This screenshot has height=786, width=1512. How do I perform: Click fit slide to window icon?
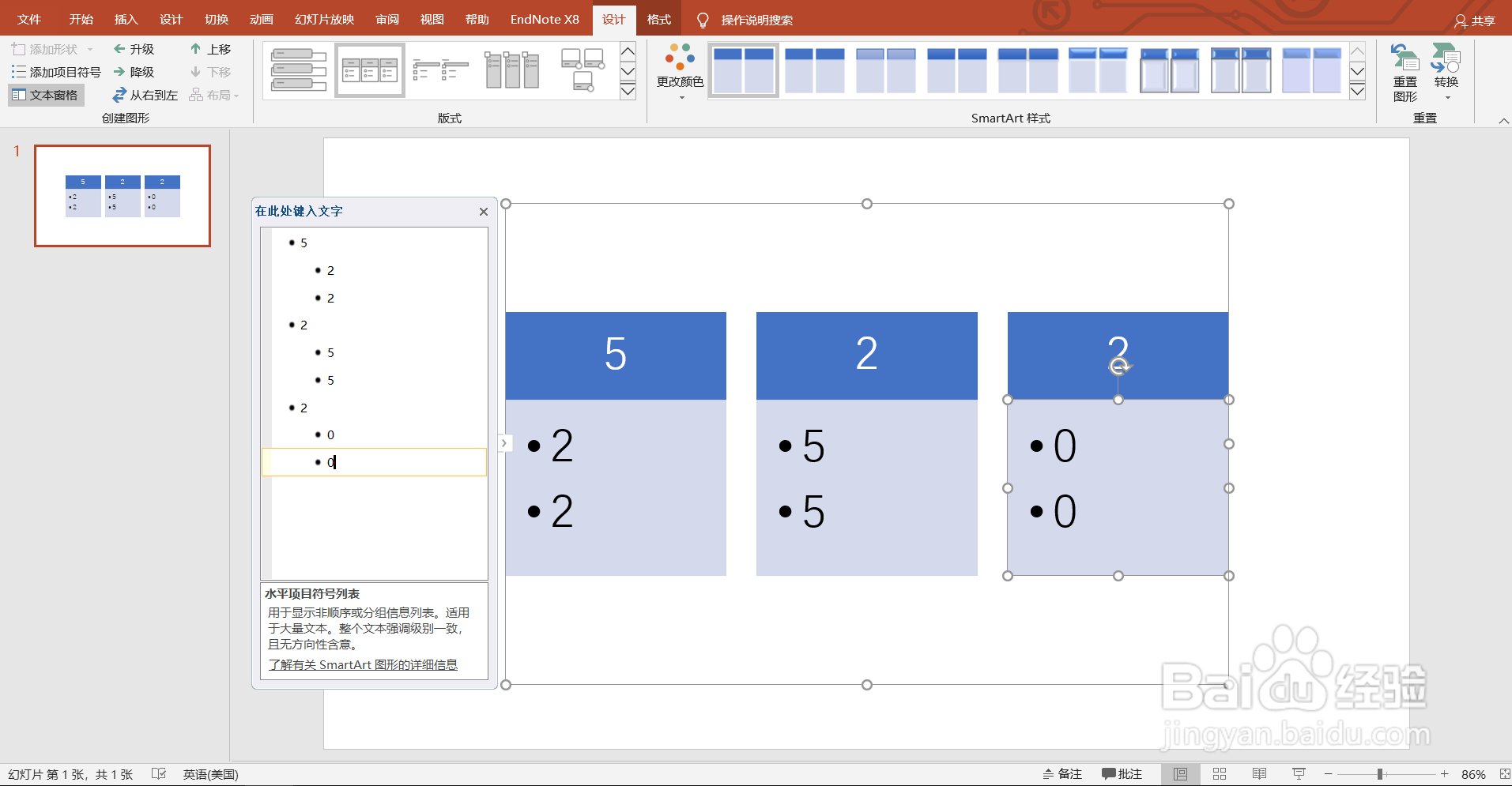tap(1505, 774)
